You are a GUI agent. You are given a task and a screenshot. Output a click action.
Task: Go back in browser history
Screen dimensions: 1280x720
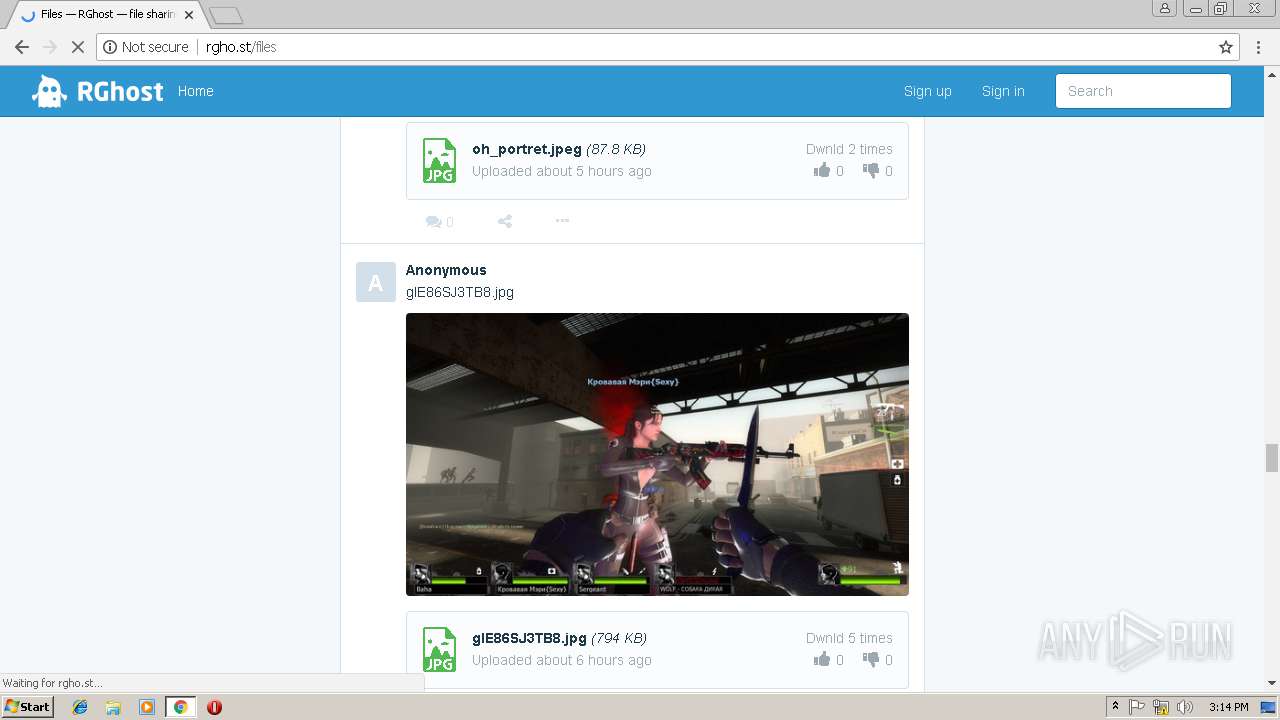(21, 47)
